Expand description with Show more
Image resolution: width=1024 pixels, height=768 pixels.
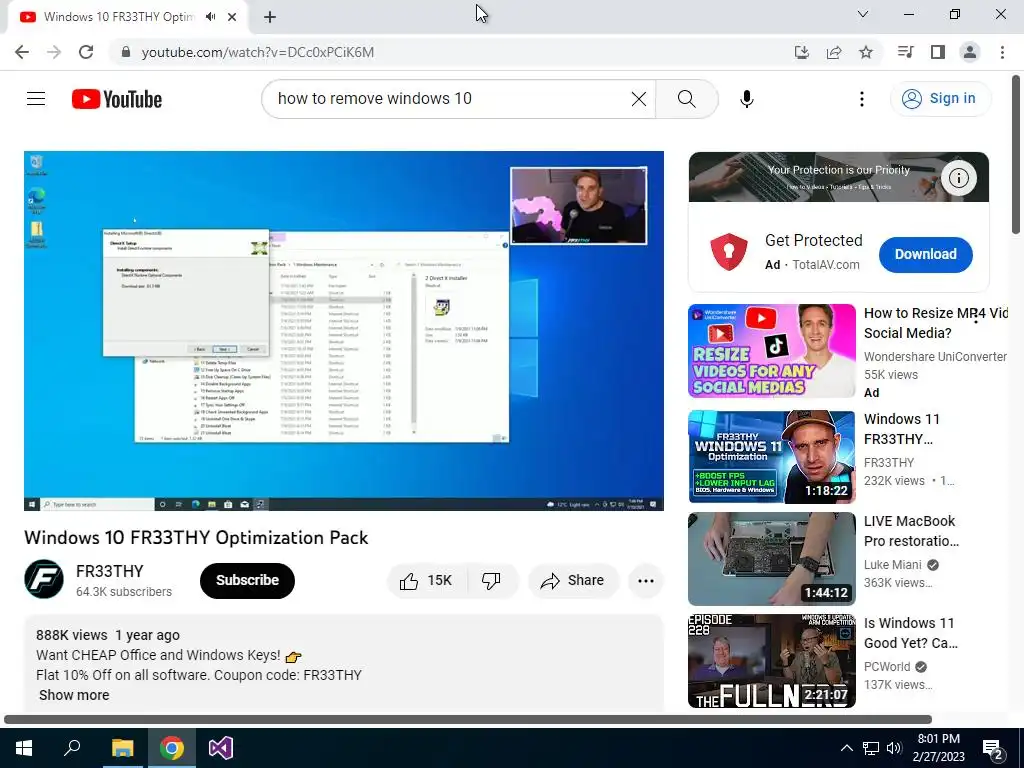point(74,695)
